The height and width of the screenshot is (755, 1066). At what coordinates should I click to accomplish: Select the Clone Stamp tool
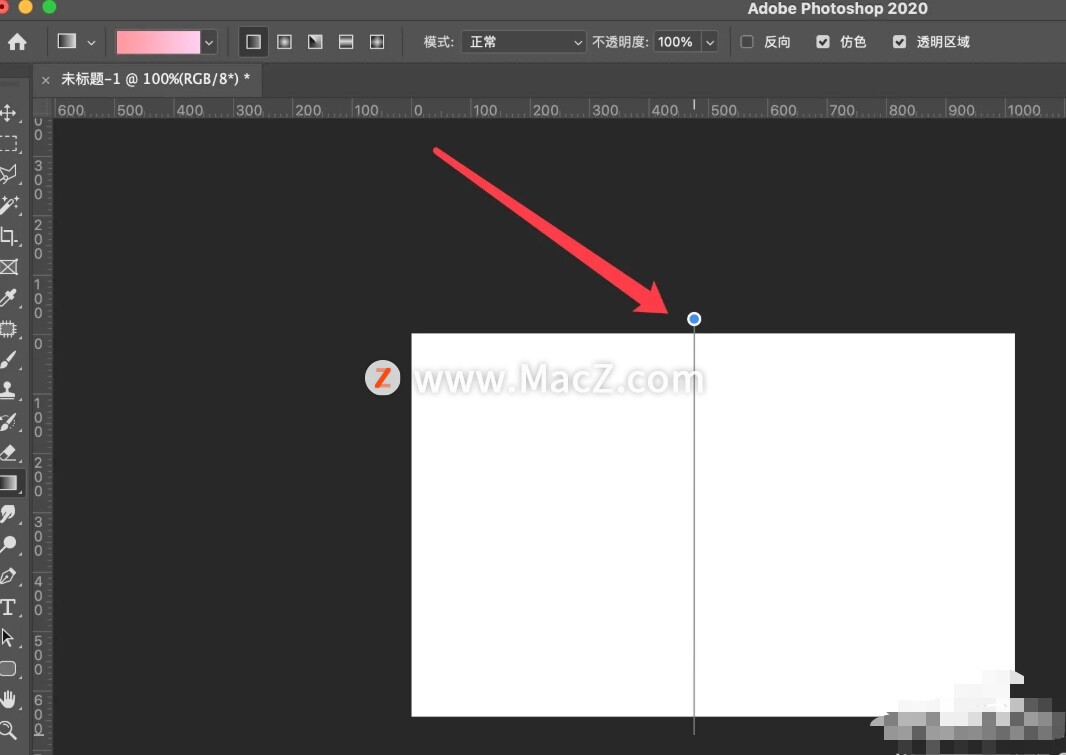pyautogui.click(x=9, y=390)
